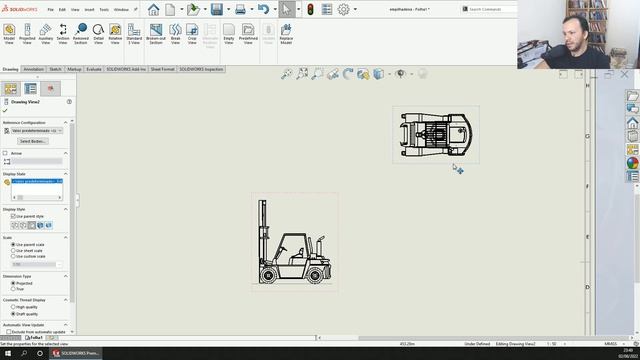Switch to the Sheet Format tab
640x360 pixels.
[162, 69]
